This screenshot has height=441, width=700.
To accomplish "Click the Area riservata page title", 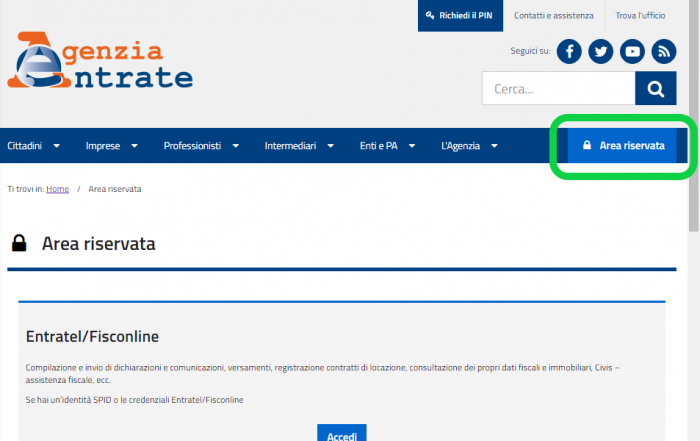I will (x=99, y=244).
